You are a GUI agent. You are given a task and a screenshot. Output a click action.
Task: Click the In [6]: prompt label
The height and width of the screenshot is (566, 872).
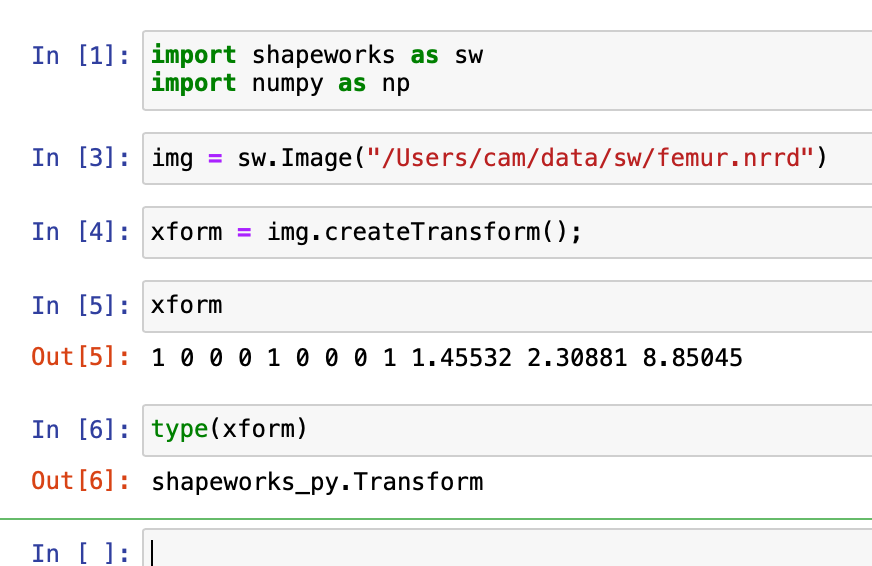(81, 430)
